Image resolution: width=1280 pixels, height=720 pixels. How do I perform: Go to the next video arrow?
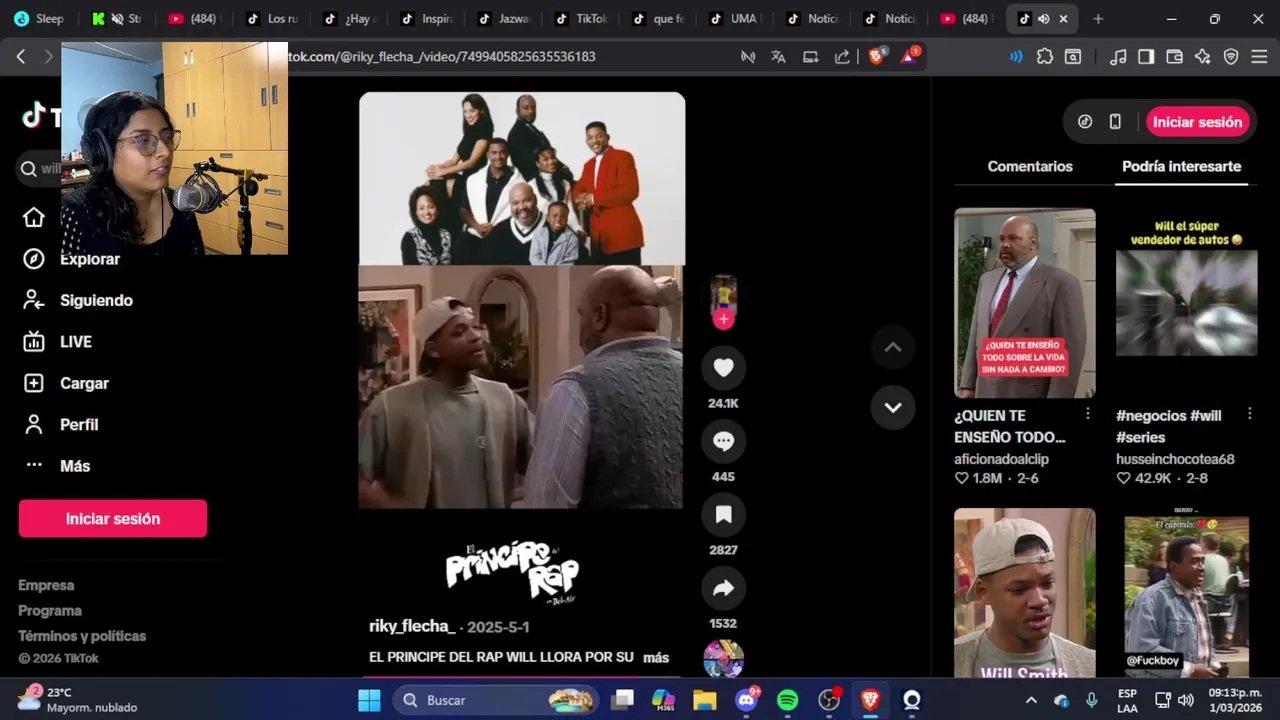(893, 407)
